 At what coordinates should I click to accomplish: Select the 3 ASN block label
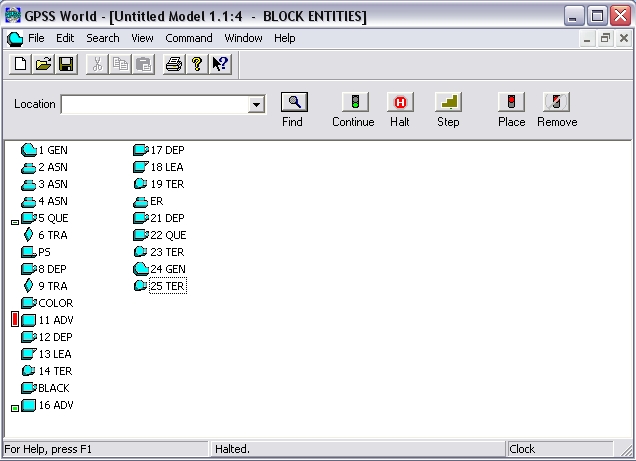53,184
